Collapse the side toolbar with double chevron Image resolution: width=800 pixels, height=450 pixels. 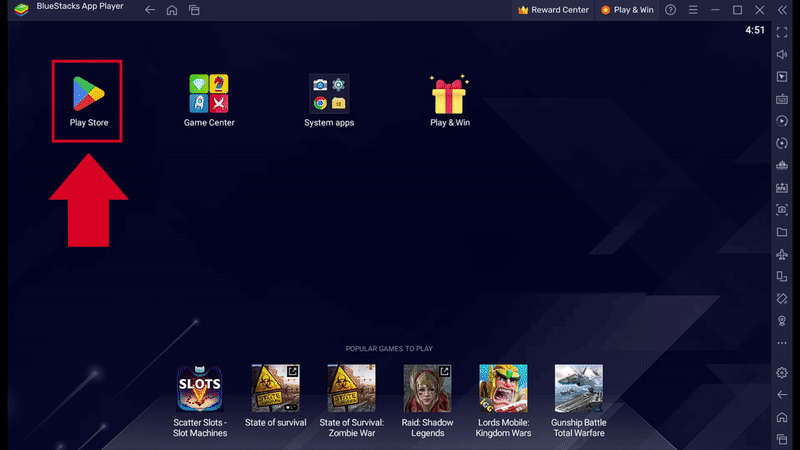(x=782, y=10)
